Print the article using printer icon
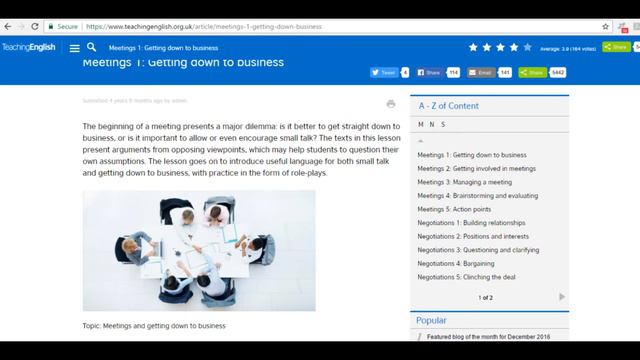Viewport: 640px width, 360px height. pos(391,104)
